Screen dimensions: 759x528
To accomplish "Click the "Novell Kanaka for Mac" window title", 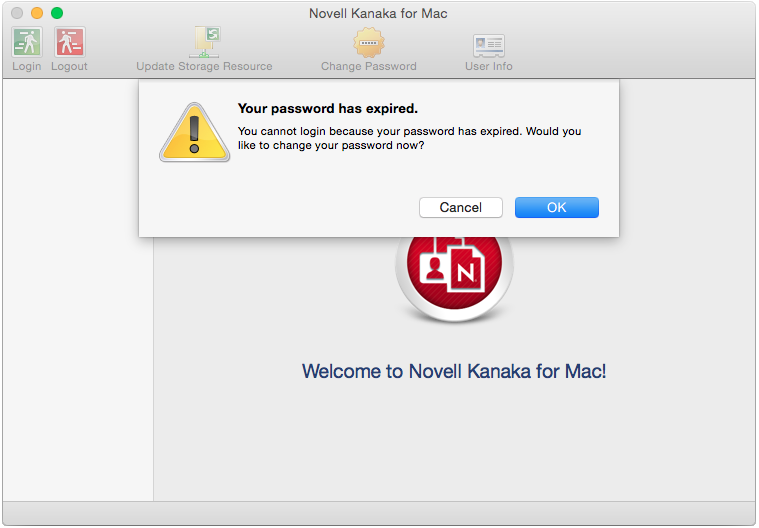I will click(x=378, y=13).
